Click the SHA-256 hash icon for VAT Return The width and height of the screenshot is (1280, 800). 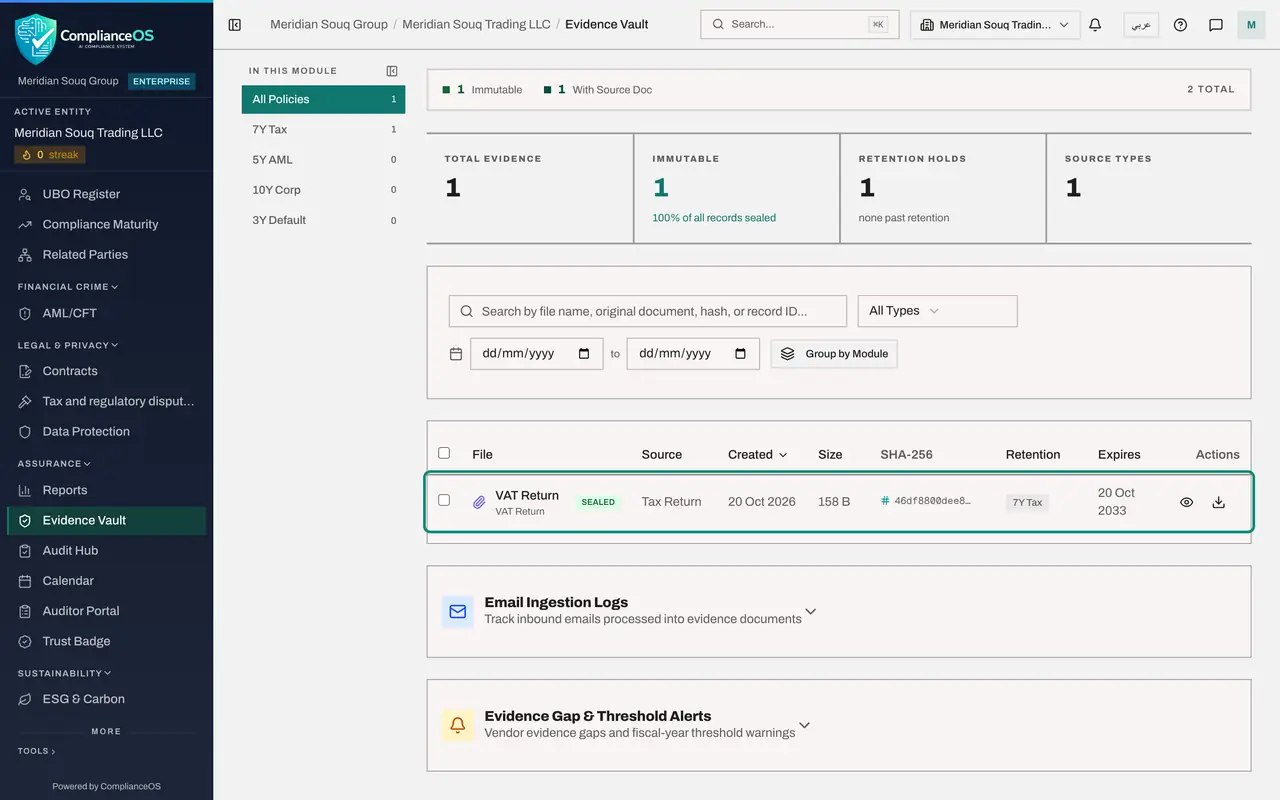[x=885, y=501]
